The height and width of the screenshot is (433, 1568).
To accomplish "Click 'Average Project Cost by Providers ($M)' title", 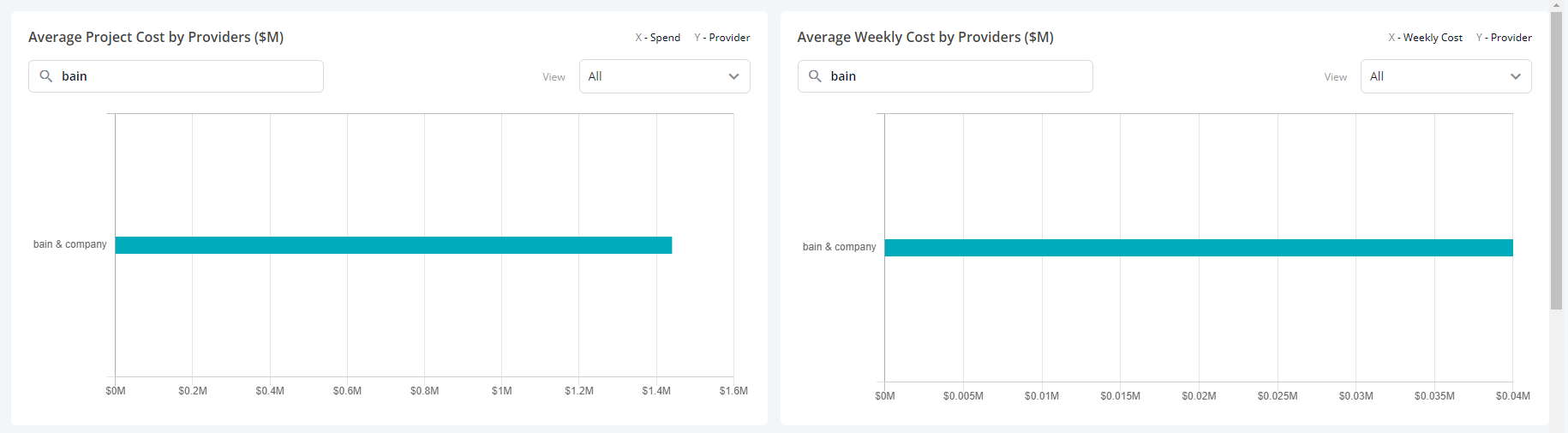I will point(156,37).
